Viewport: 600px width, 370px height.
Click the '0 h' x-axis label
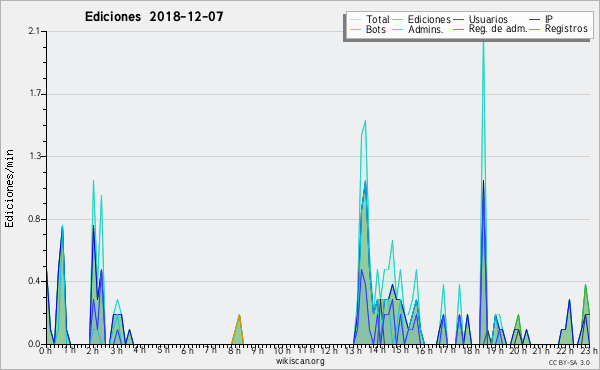(45, 350)
